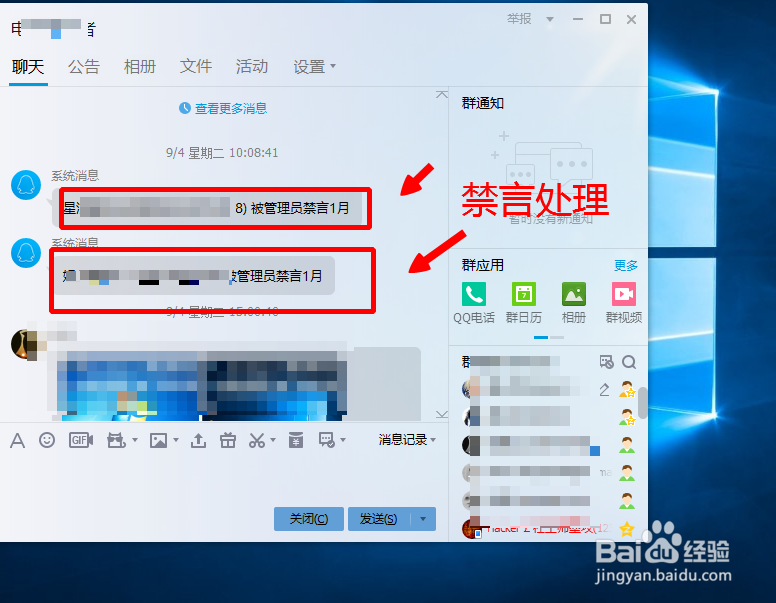Image resolution: width=776 pixels, height=603 pixels.
Task: Click the 群通知 heading
Action: click(x=483, y=103)
